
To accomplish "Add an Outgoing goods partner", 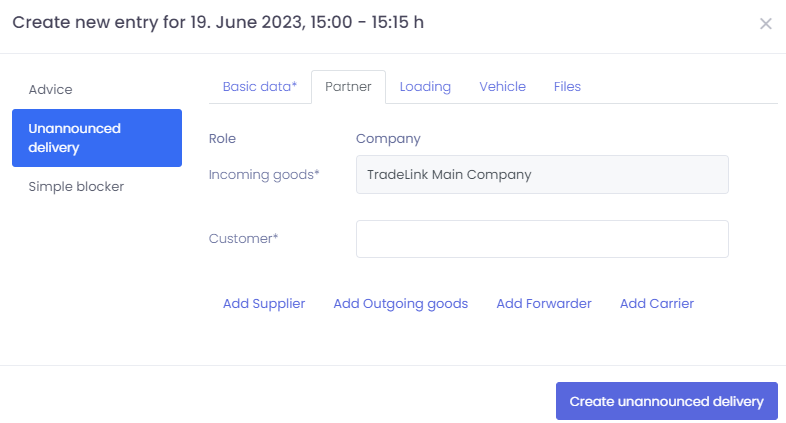I will pos(400,303).
